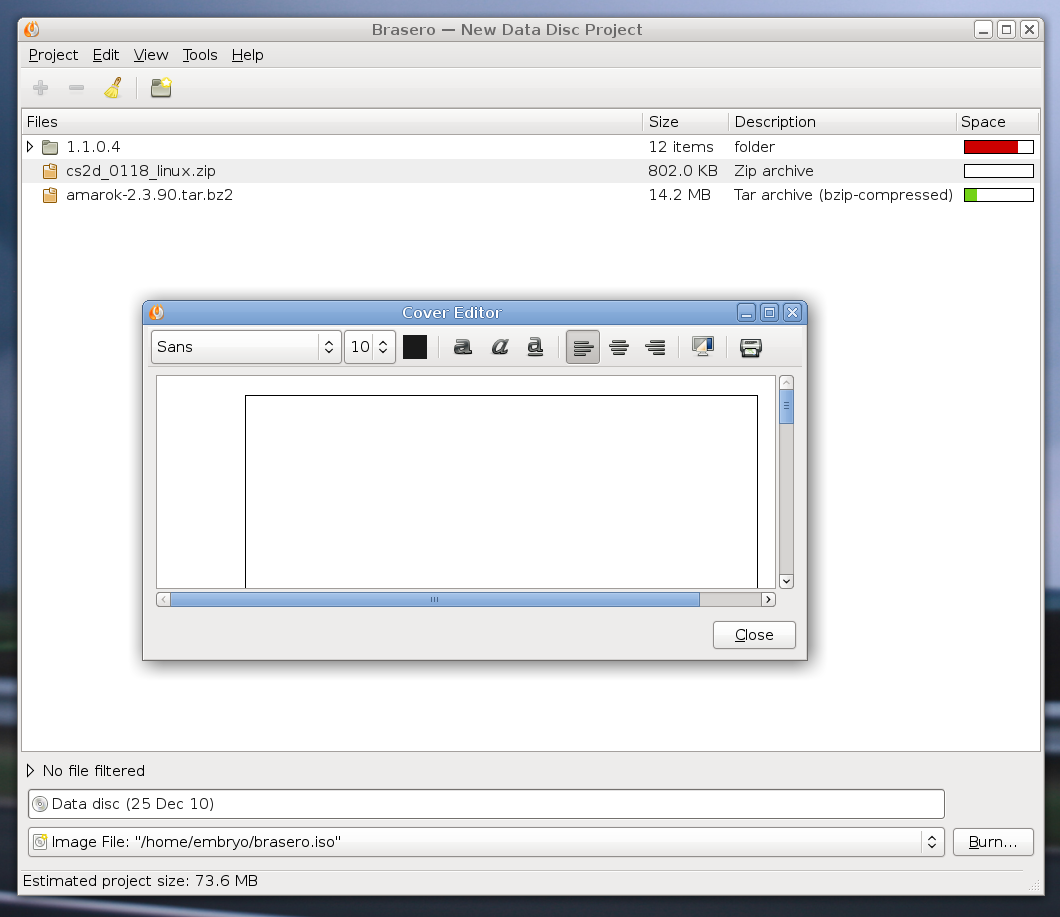Open the text color swatch
The image size is (1060, 917).
coord(414,347)
